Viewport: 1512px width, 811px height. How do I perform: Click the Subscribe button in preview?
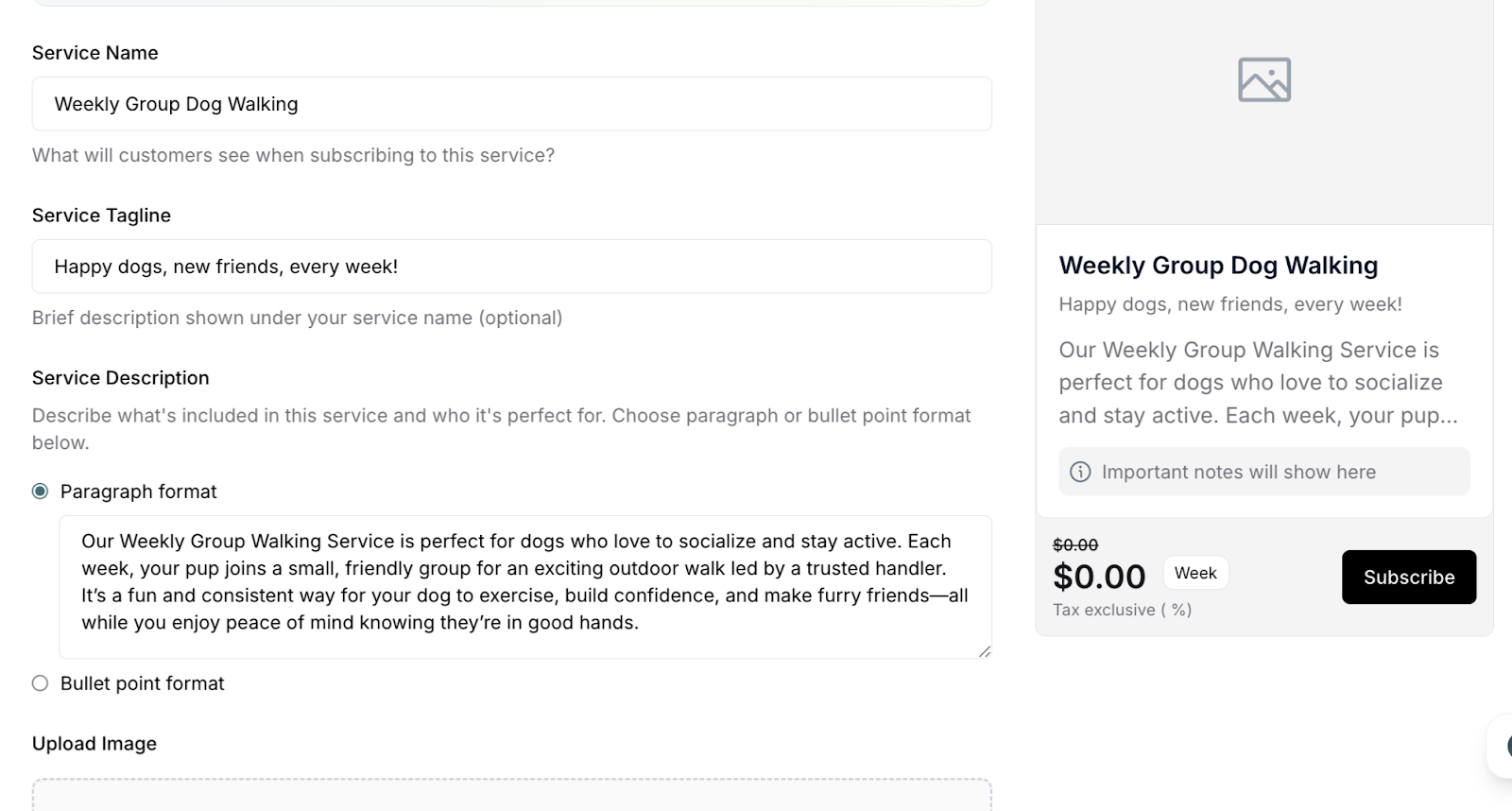1408,577
